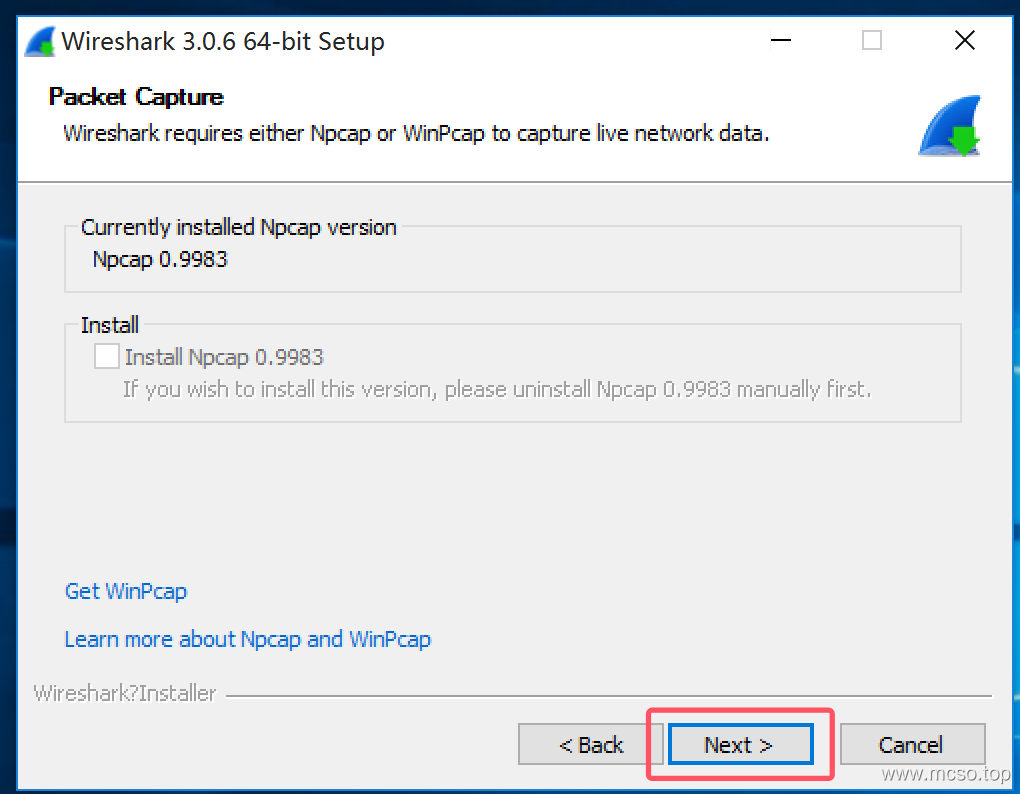Click the Wireshark installer logo with green arrow
The image size is (1020, 794).
tap(949, 126)
